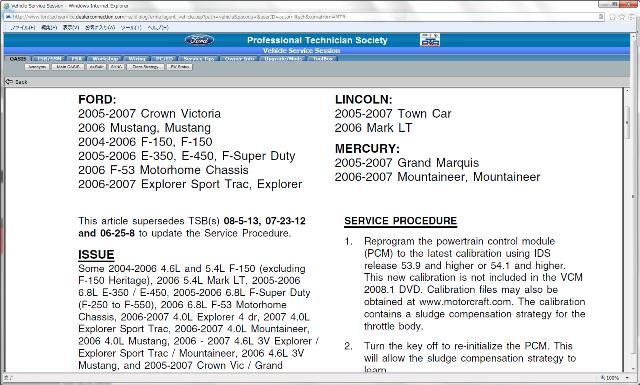
Task: Click the LINCOLN: heading
Action: coord(363,100)
